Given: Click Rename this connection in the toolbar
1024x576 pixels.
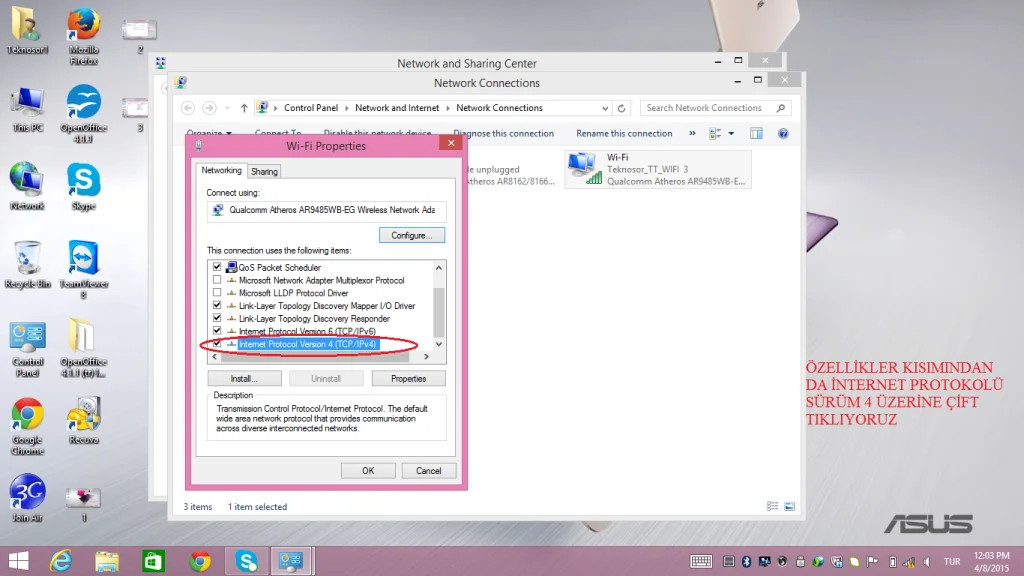Looking at the screenshot, I should [624, 134].
